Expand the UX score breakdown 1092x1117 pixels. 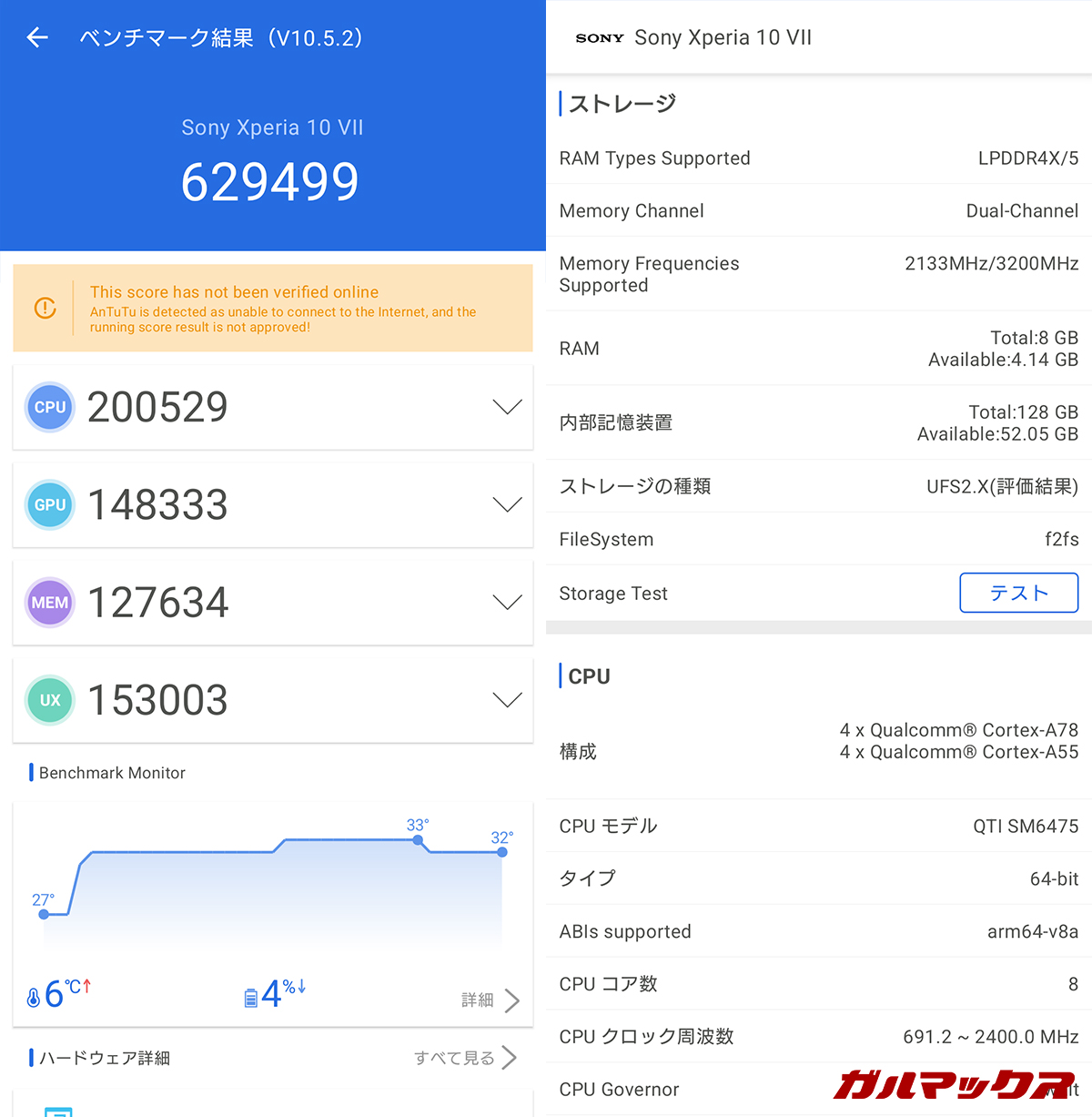pyautogui.click(x=507, y=699)
